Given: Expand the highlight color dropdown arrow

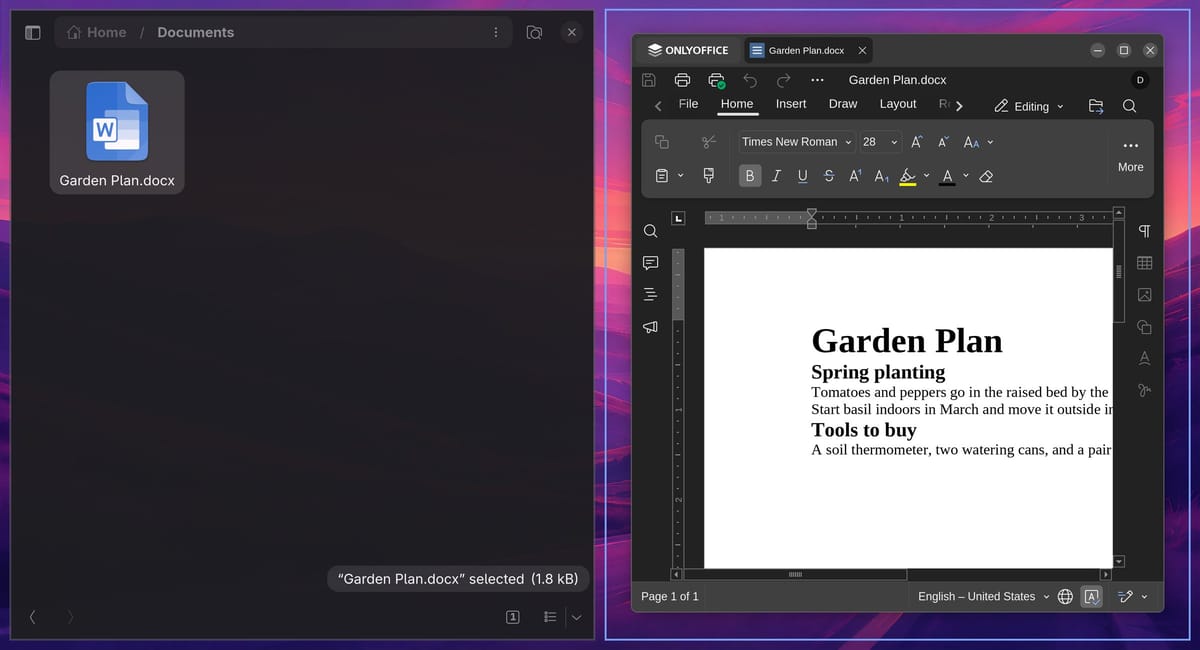Looking at the screenshot, I should pos(926,176).
